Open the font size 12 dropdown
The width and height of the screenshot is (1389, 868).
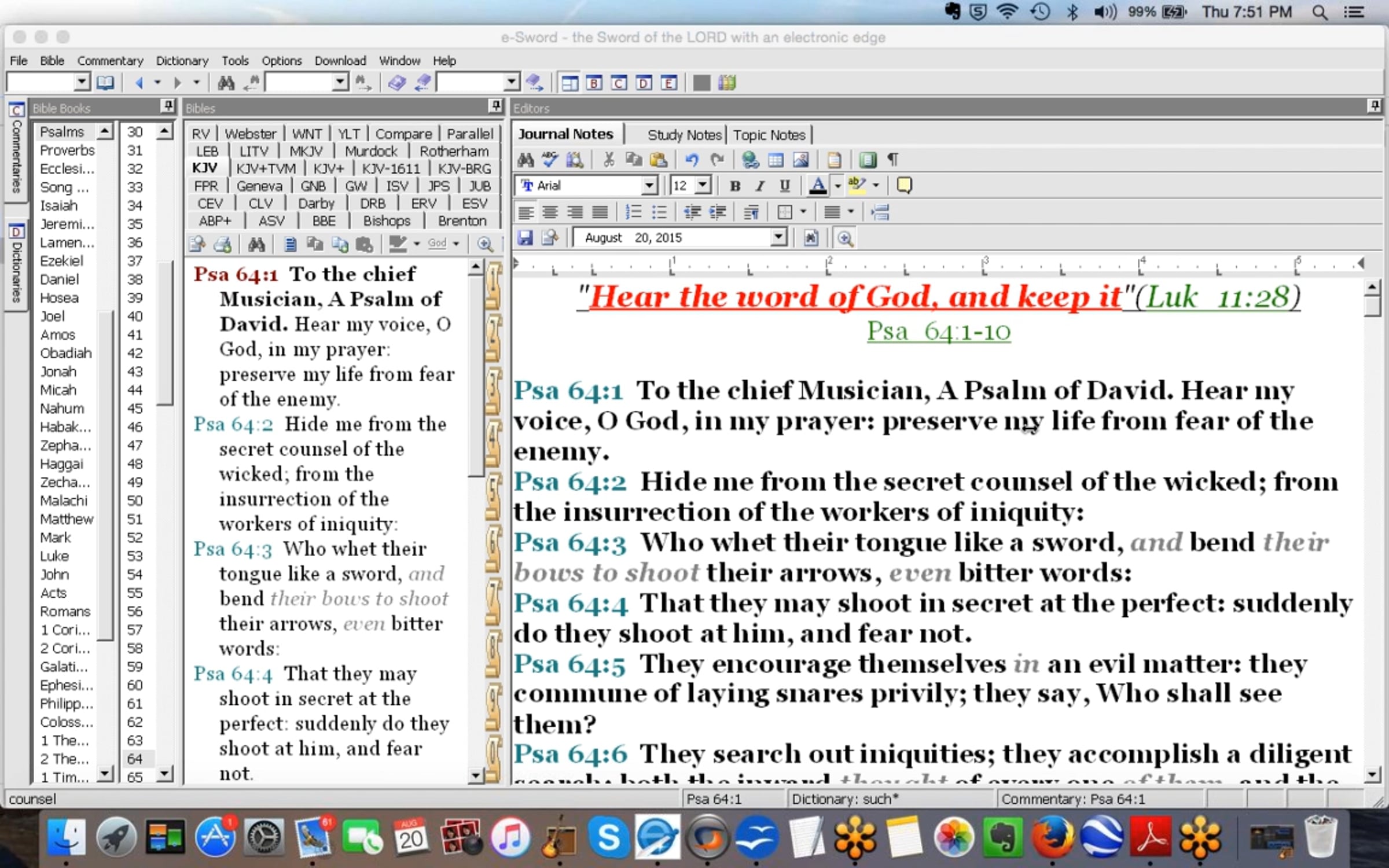(703, 186)
